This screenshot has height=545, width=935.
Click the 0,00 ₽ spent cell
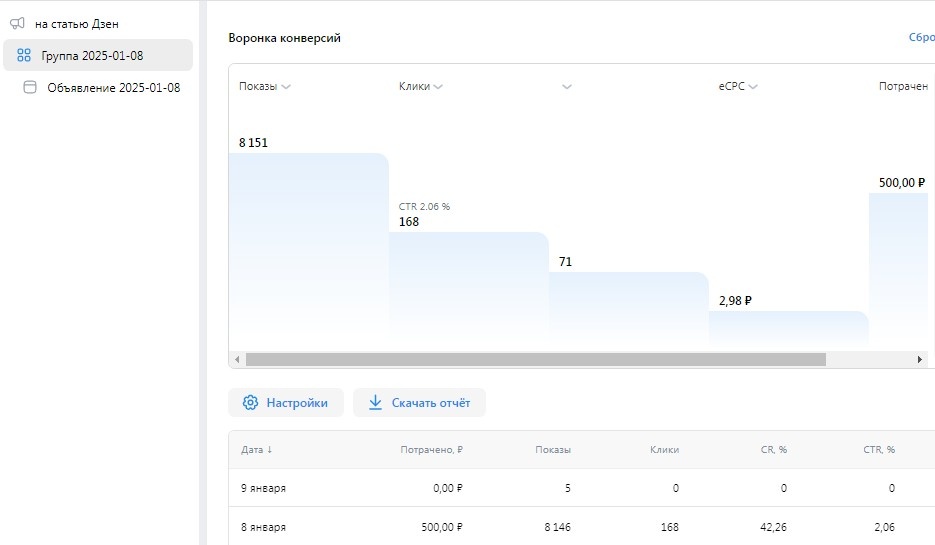click(448, 488)
